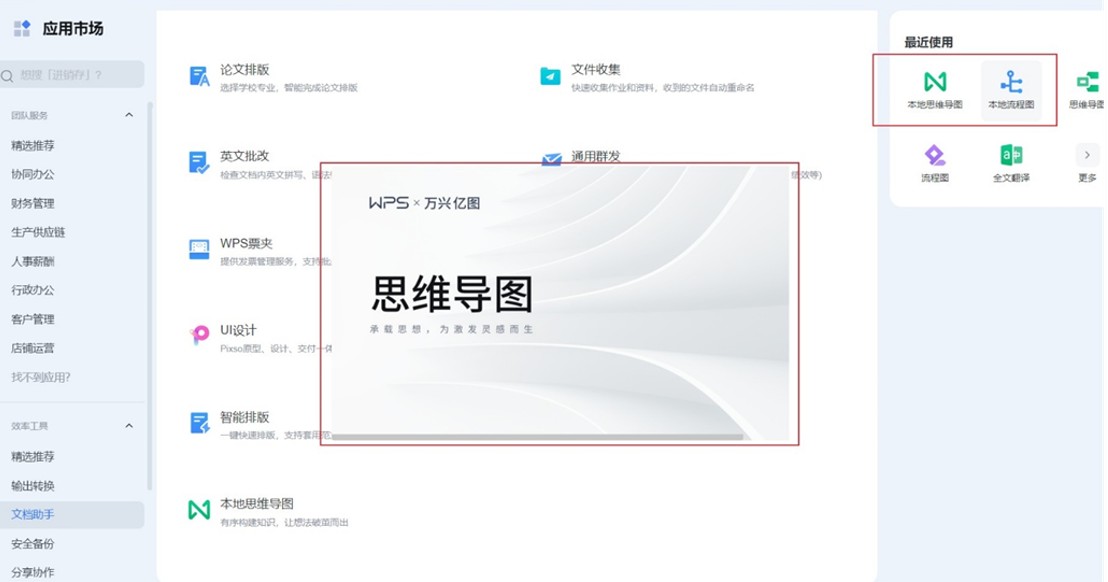Launch the 英文批改 tool icon
The image size is (1108, 582).
pos(199,162)
